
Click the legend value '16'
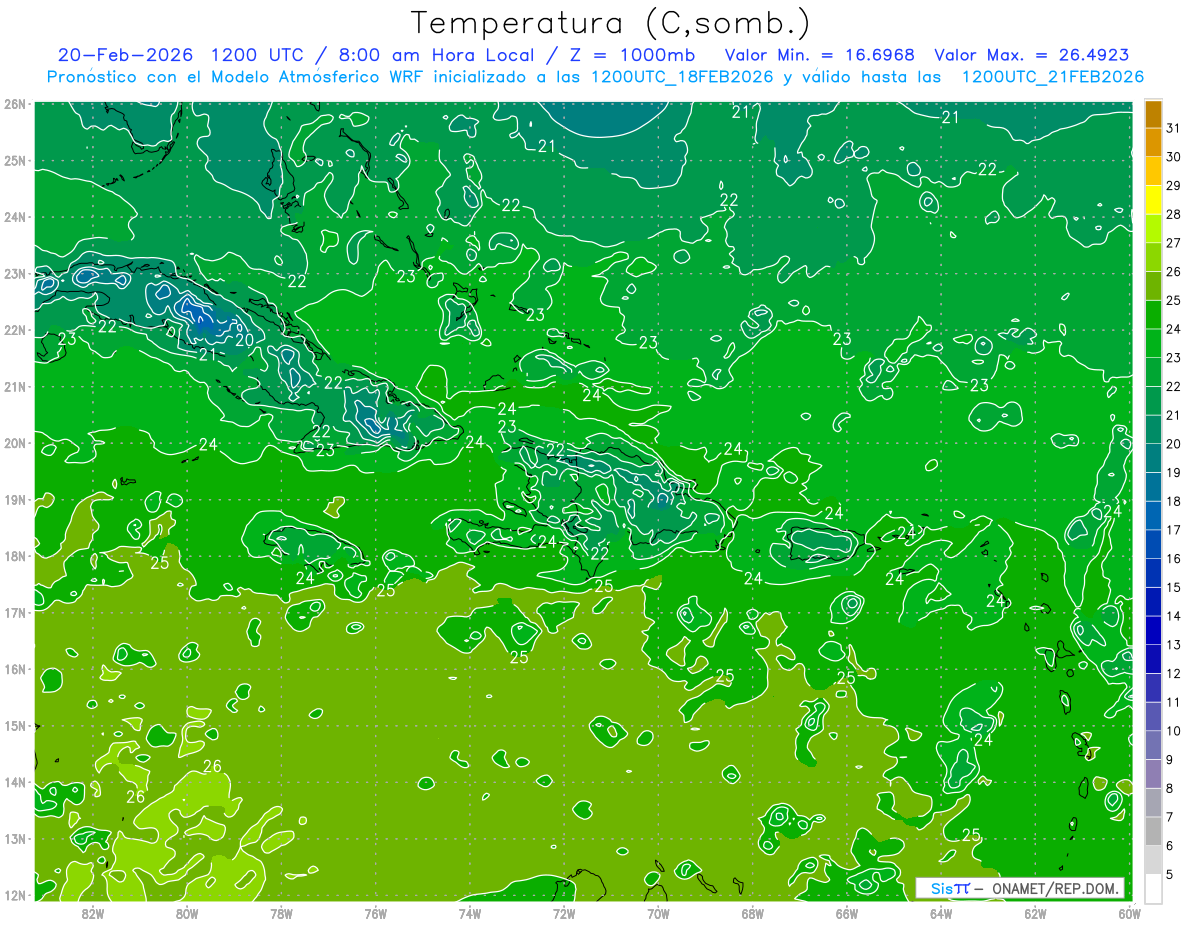pos(1173,558)
